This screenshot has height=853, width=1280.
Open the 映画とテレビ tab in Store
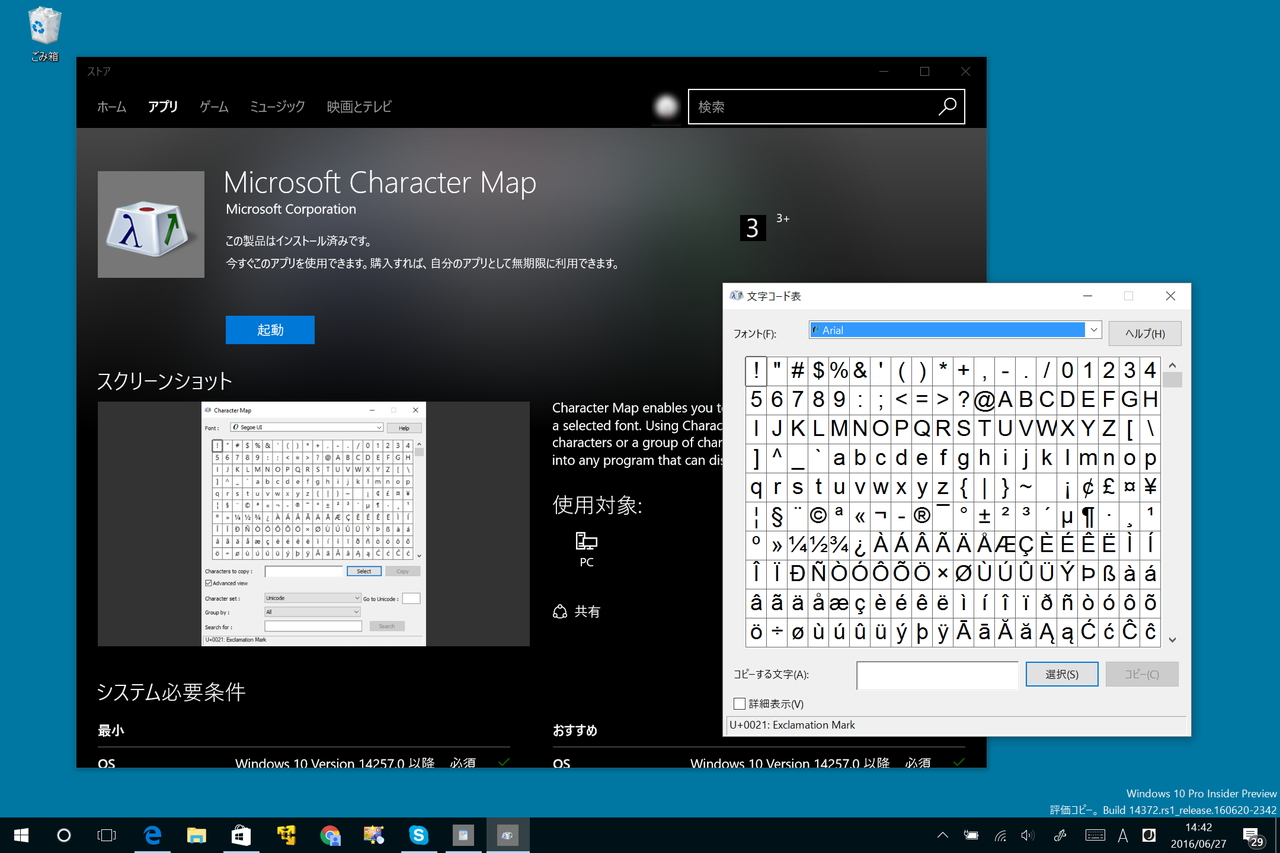pos(359,107)
